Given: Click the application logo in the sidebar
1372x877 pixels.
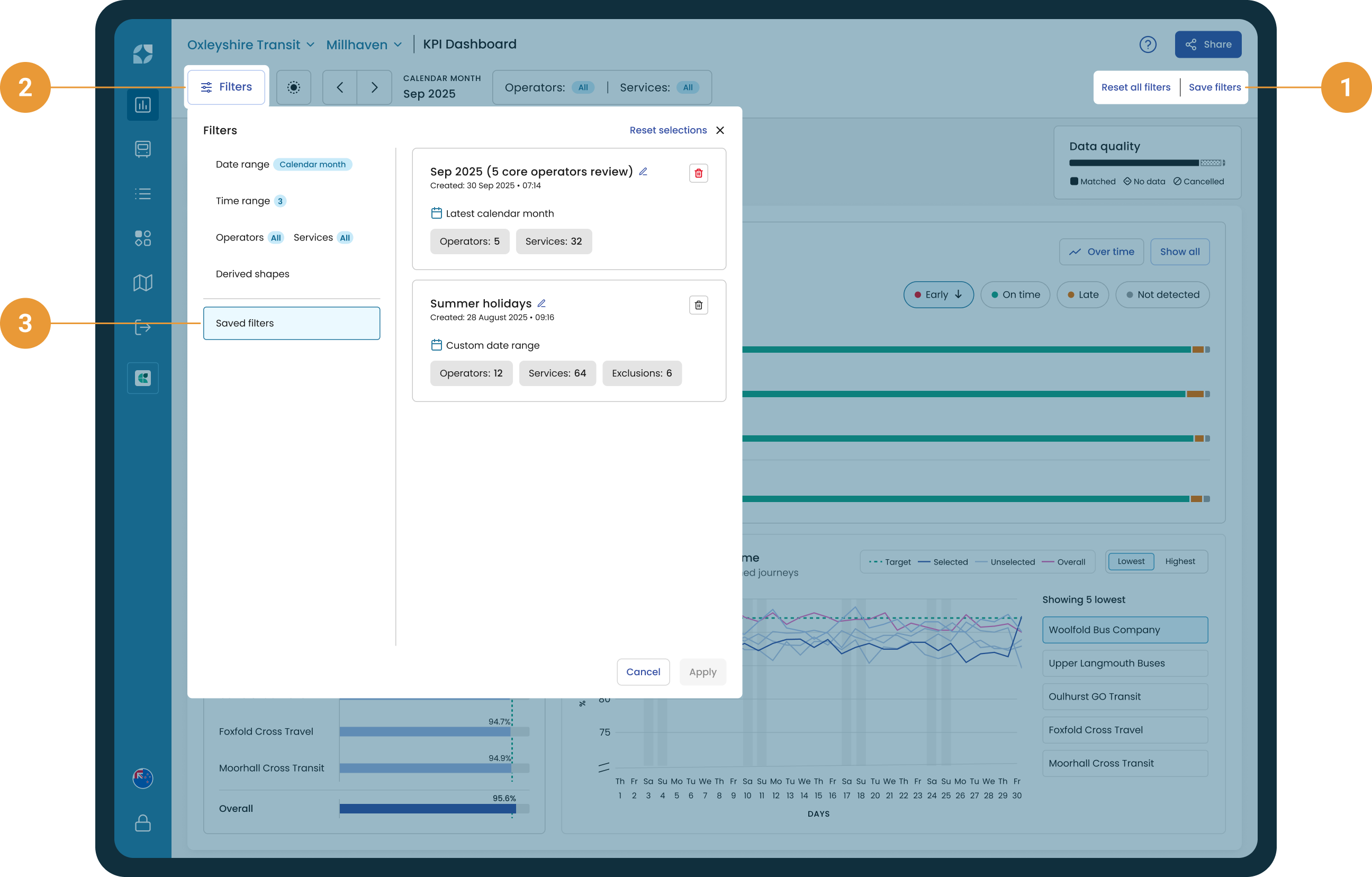Looking at the screenshot, I should 142,54.
